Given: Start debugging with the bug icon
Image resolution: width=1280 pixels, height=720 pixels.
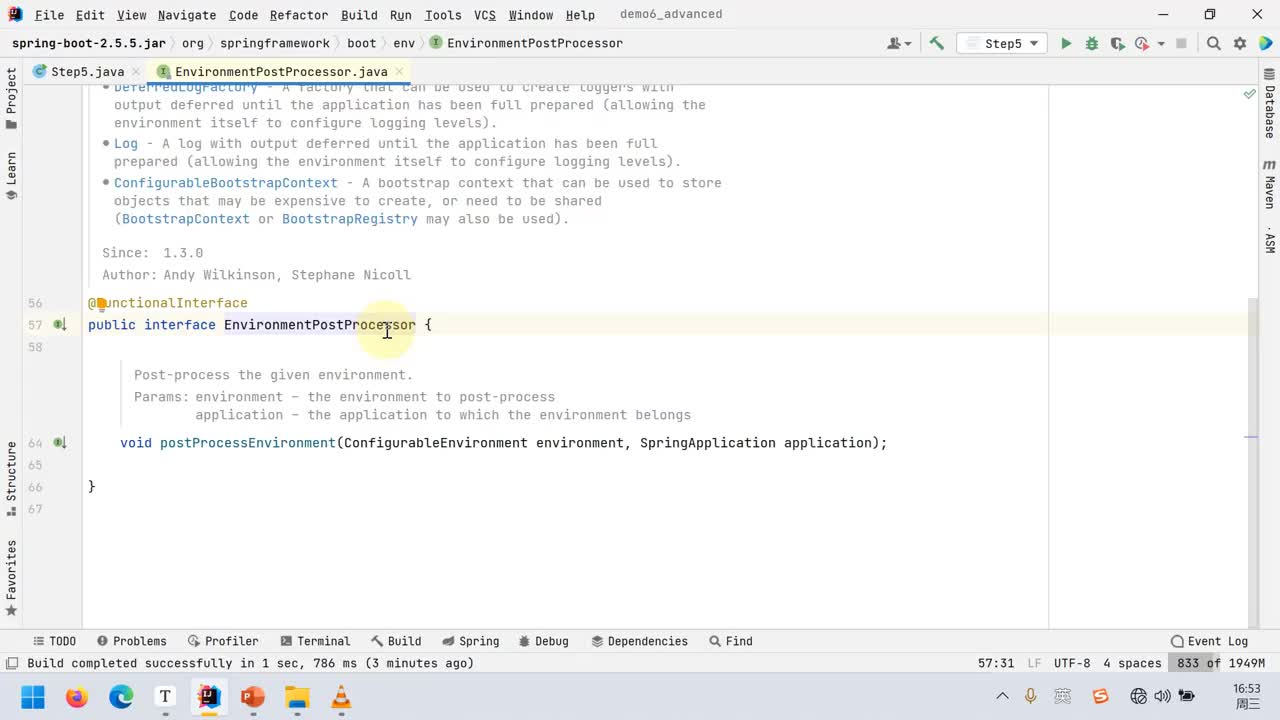Looking at the screenshot, I should (x=1092, y=43).
